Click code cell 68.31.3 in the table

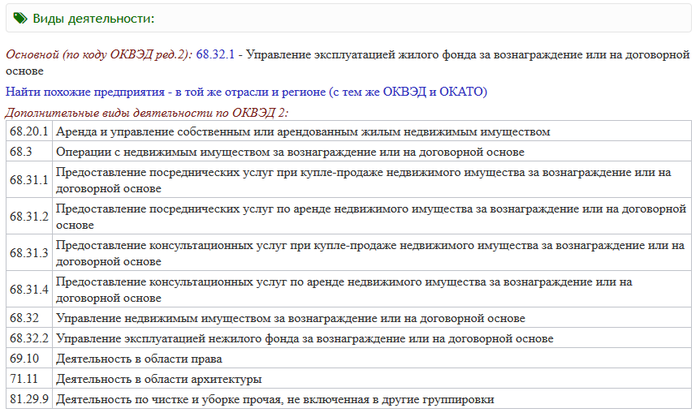[29, 252]
